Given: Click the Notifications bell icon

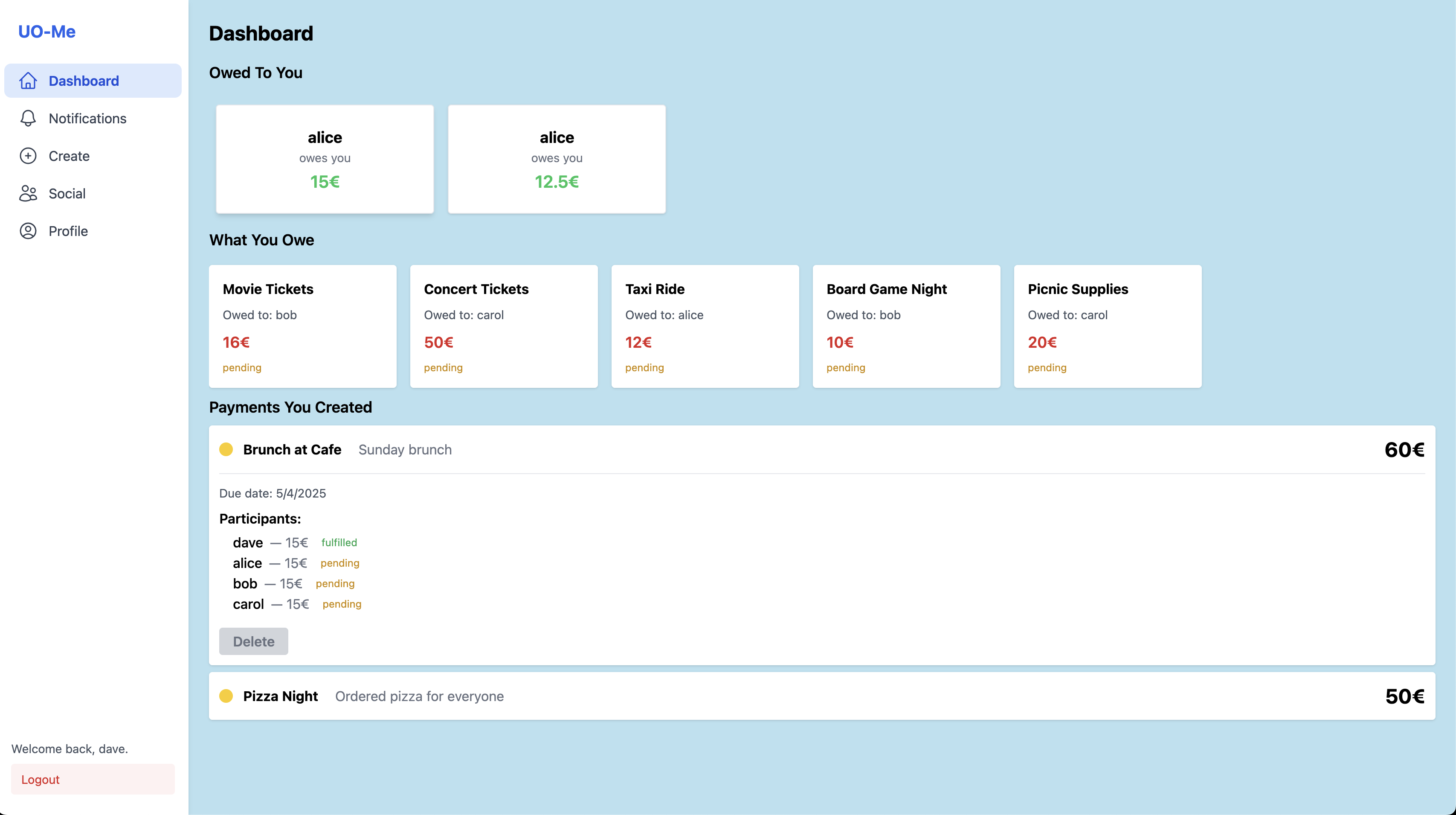Looking at the screenshot, I should pyautogui.click(x=28, y=118).
